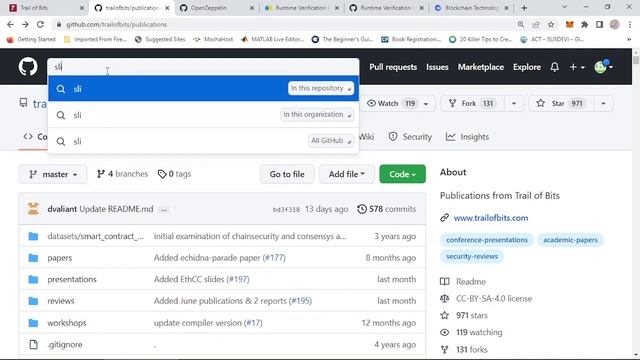Switch to the Insights tab
This screenshot has height=360, width=640.
tap(467, 137)
